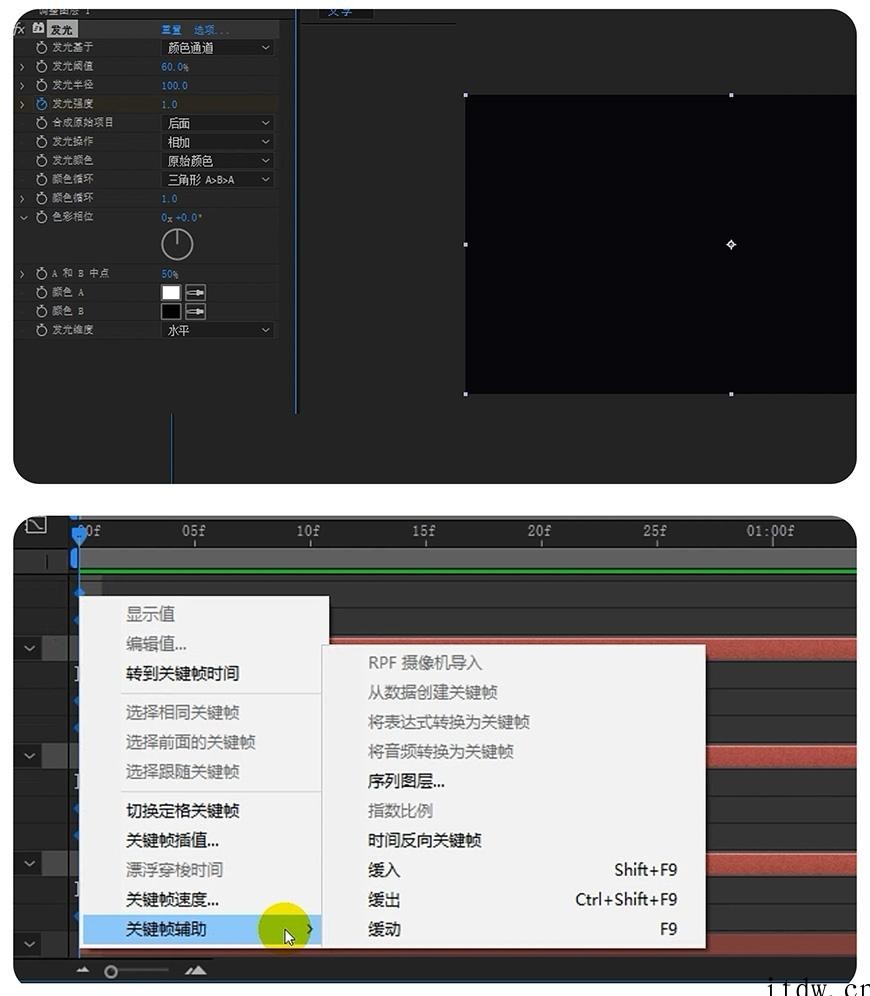Choose 缓入 (Shift+F9) in the submenu

click(x=514, y=870)
